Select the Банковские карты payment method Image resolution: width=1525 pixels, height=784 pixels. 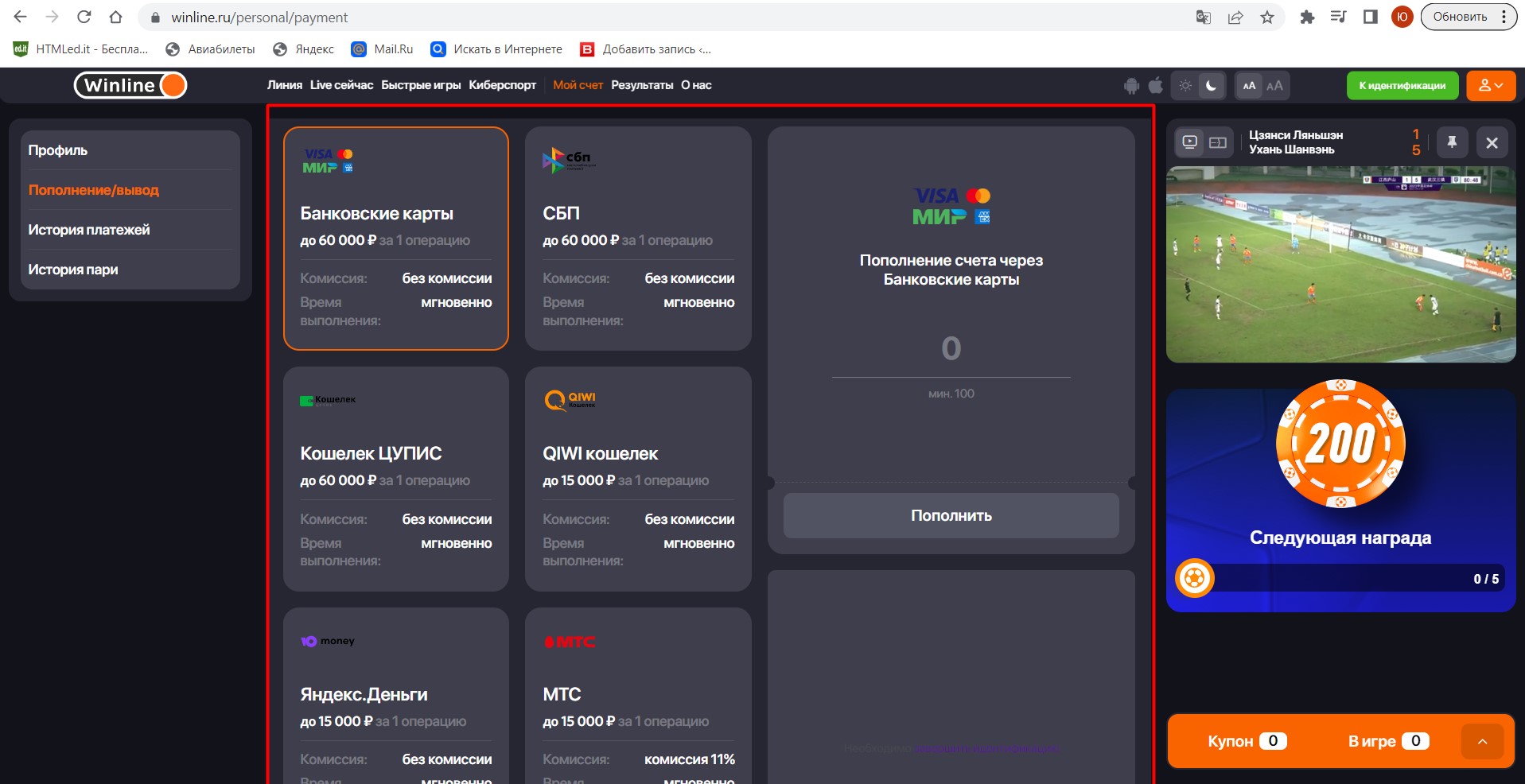pos(396,239)
